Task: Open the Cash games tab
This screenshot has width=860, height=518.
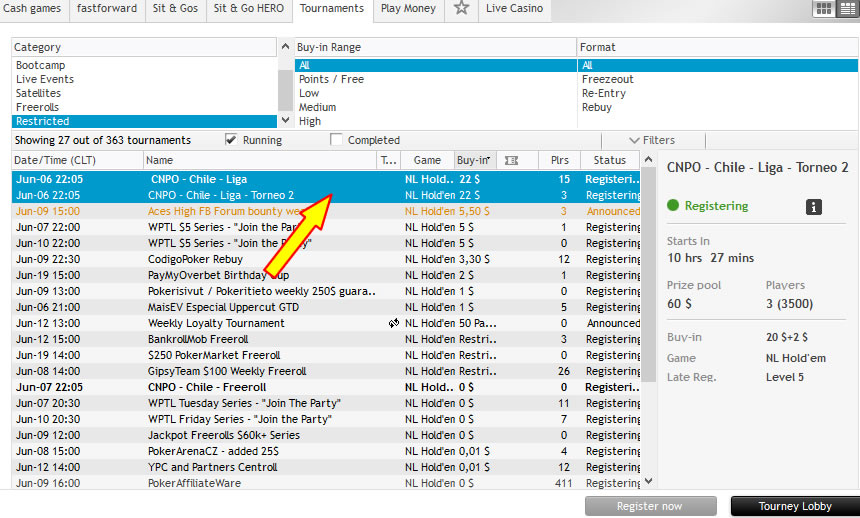Action: click(32, 8)
